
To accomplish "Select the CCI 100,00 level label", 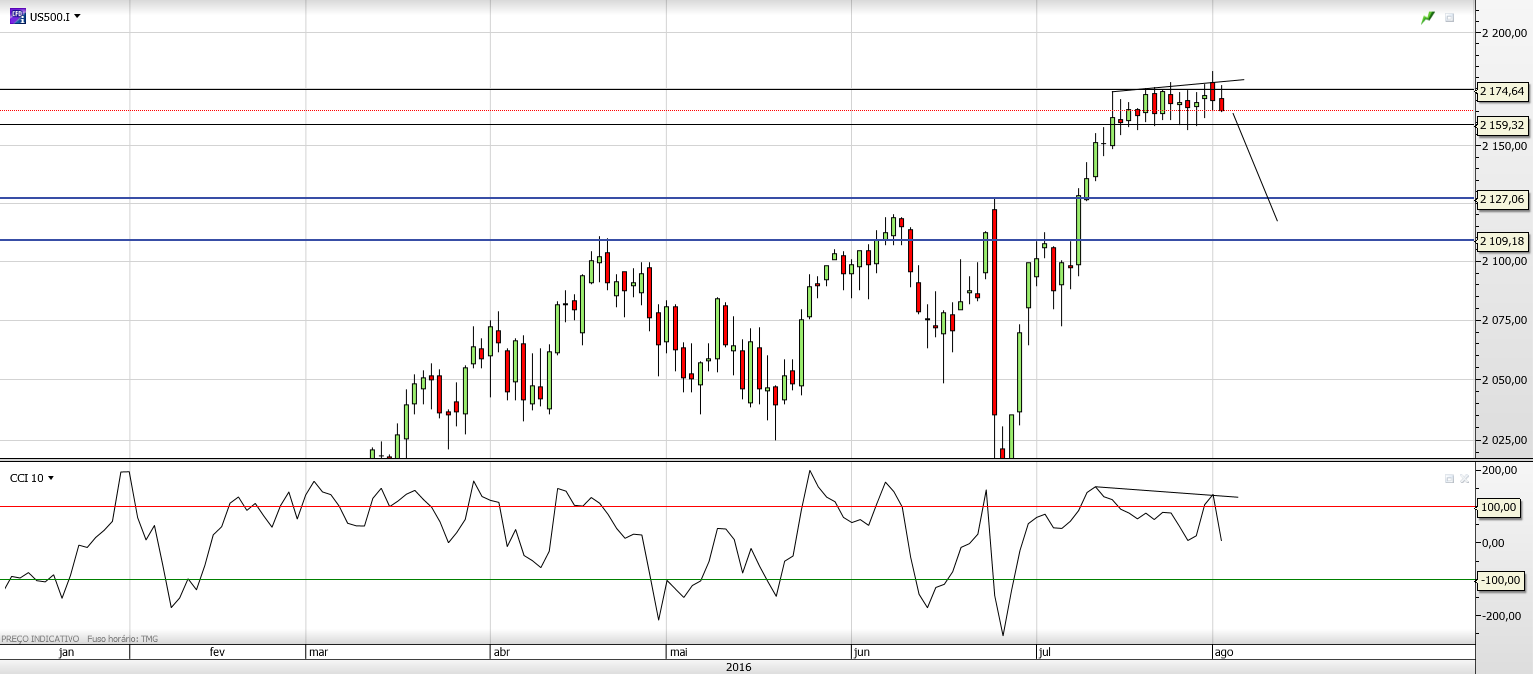I will tap(1500, 507).
